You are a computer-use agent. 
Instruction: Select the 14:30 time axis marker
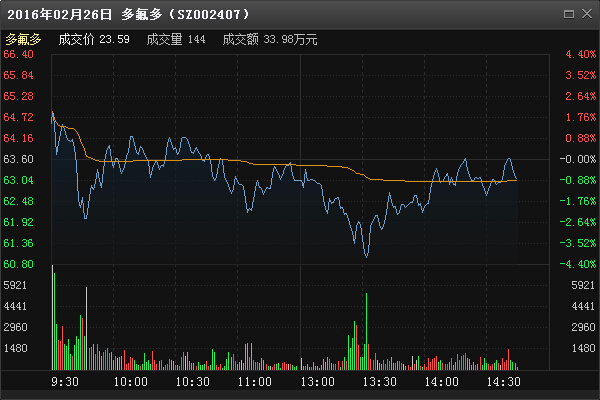point(504,382)
